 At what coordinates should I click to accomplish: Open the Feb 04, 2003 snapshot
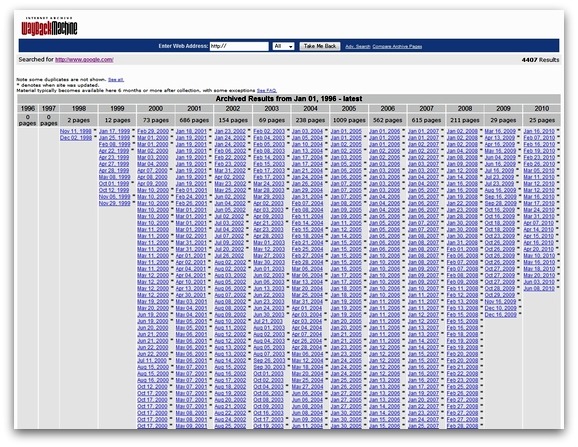pos(269,138)
